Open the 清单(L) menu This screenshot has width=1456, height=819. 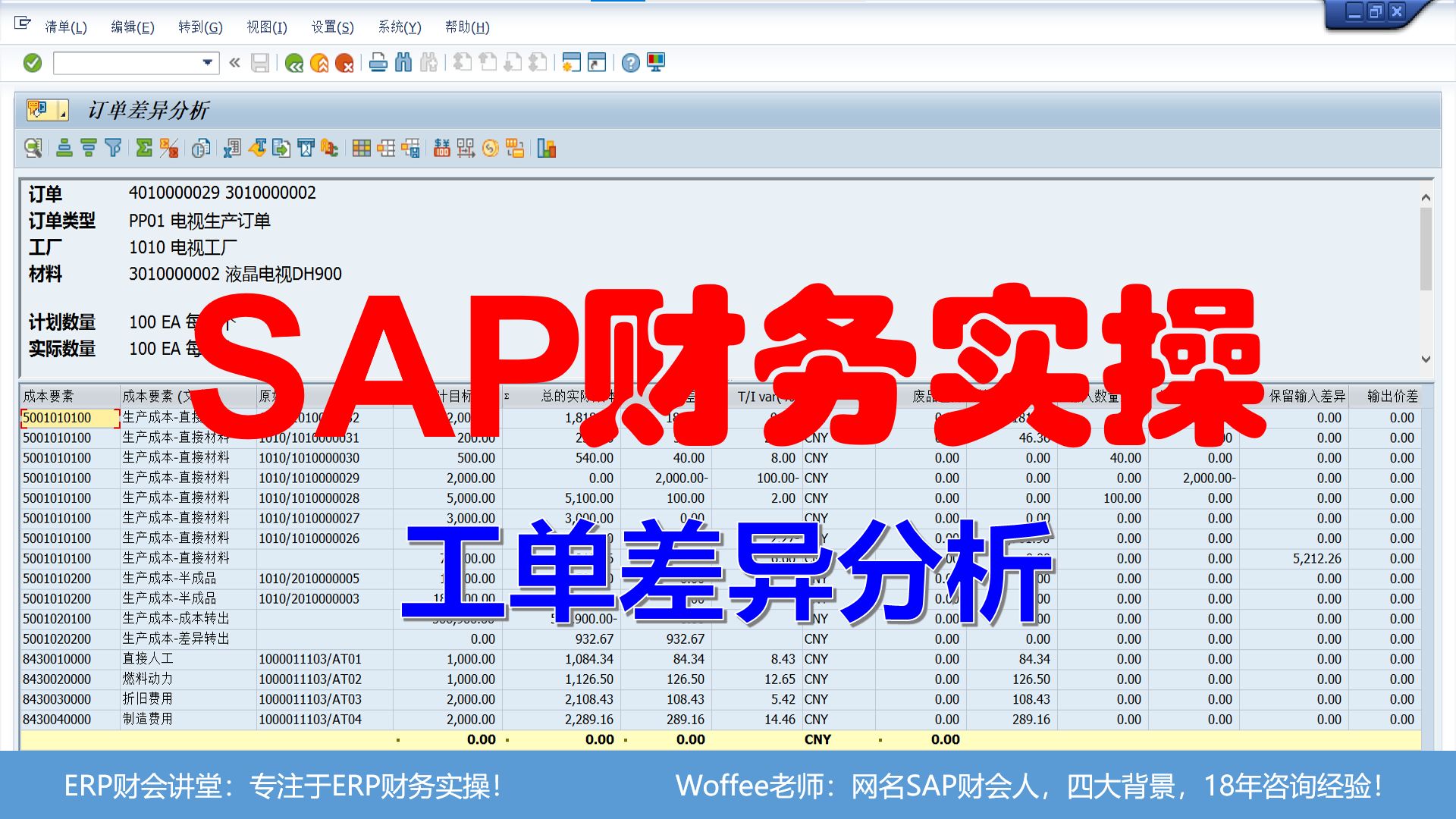pos(66,27)
